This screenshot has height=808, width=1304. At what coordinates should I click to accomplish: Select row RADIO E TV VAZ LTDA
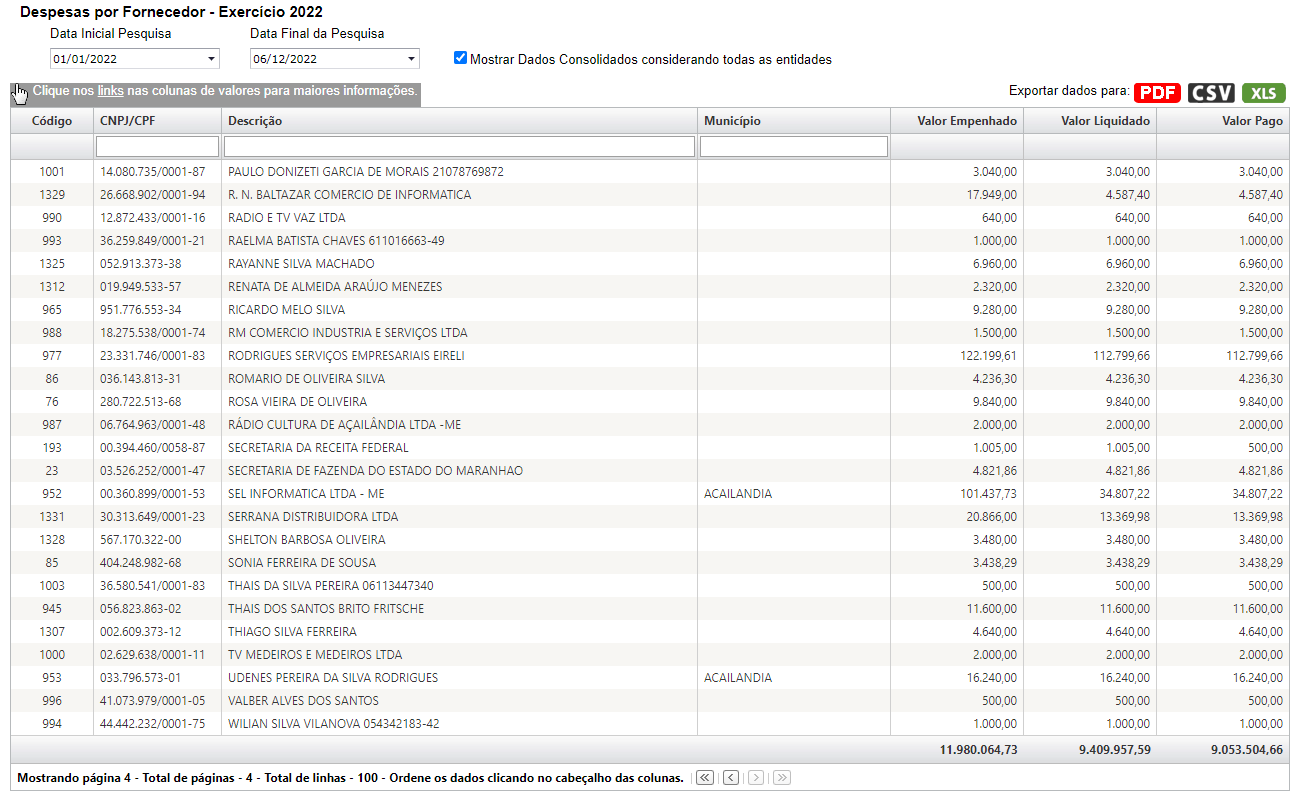650,218
